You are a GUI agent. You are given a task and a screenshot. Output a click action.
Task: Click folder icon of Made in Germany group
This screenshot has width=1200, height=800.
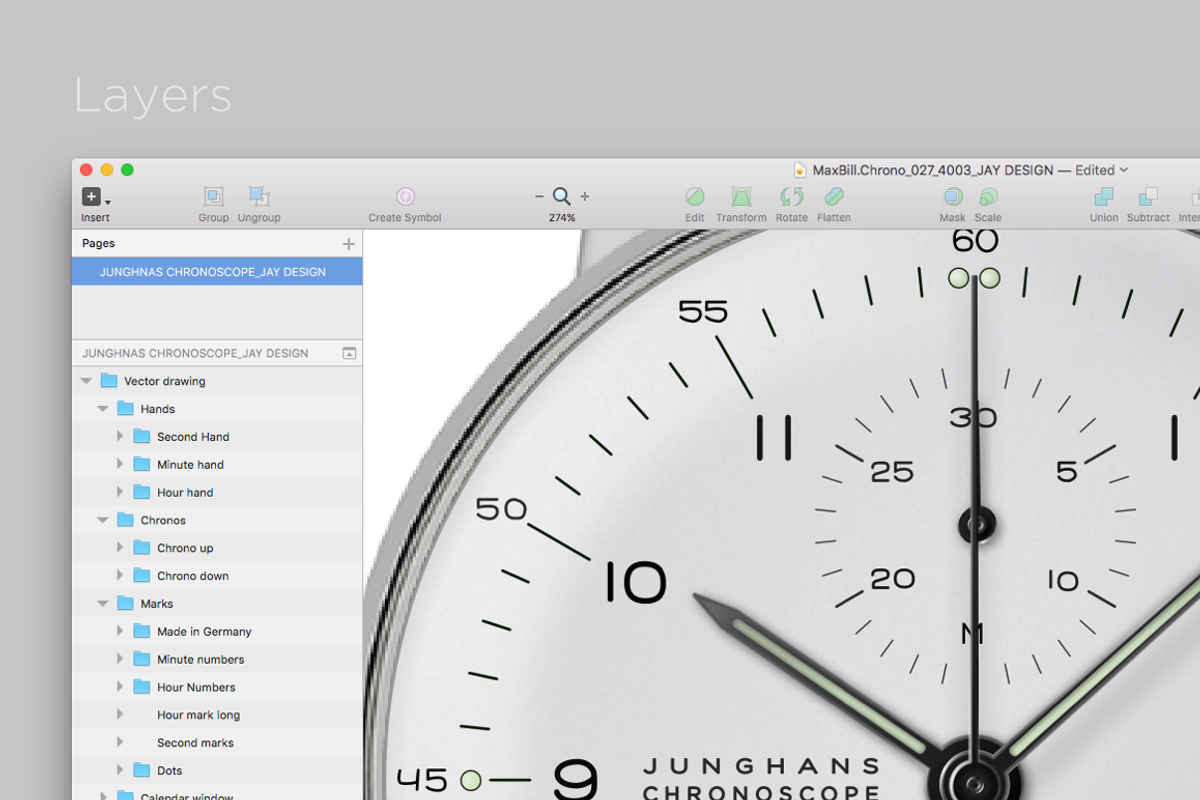(142, 632)
